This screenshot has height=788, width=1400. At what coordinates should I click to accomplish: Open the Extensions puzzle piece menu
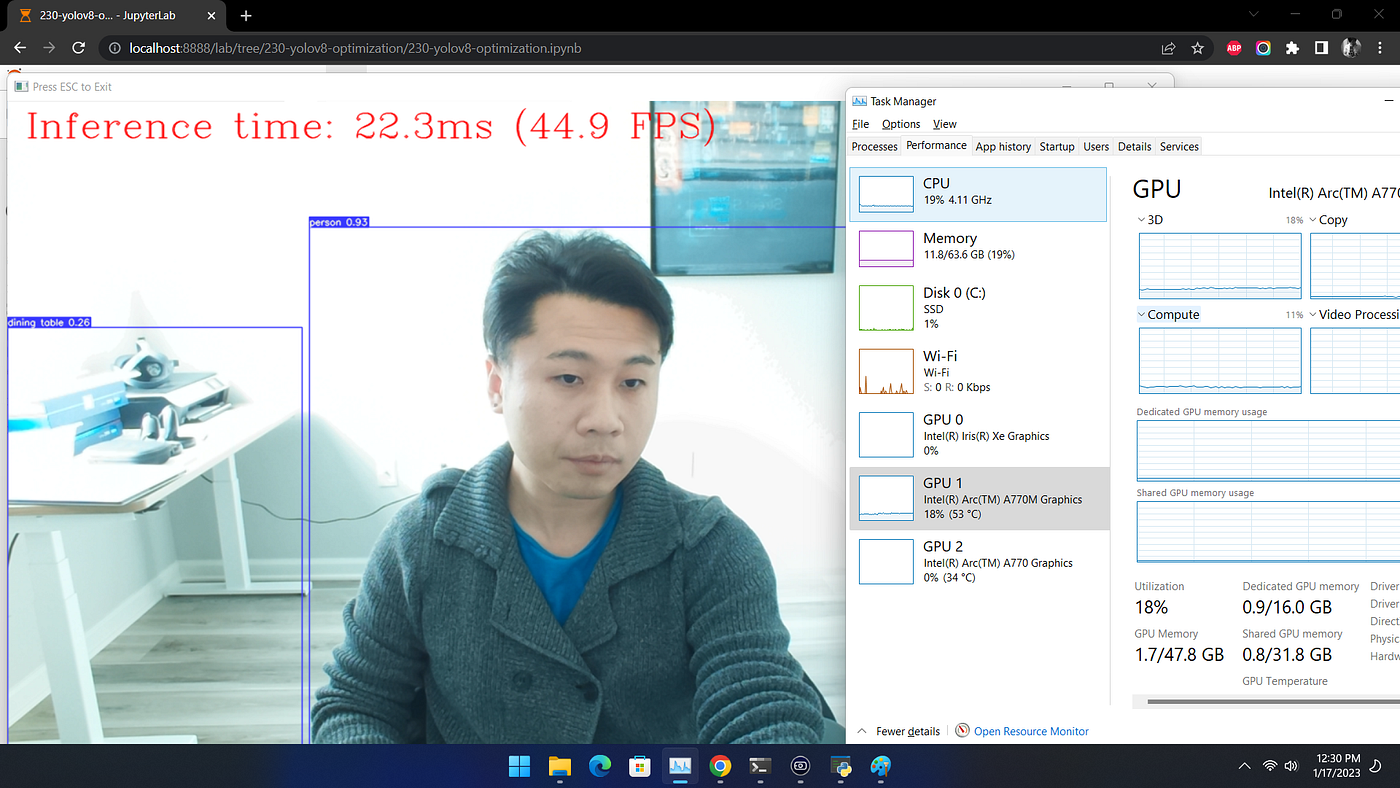1292,48
